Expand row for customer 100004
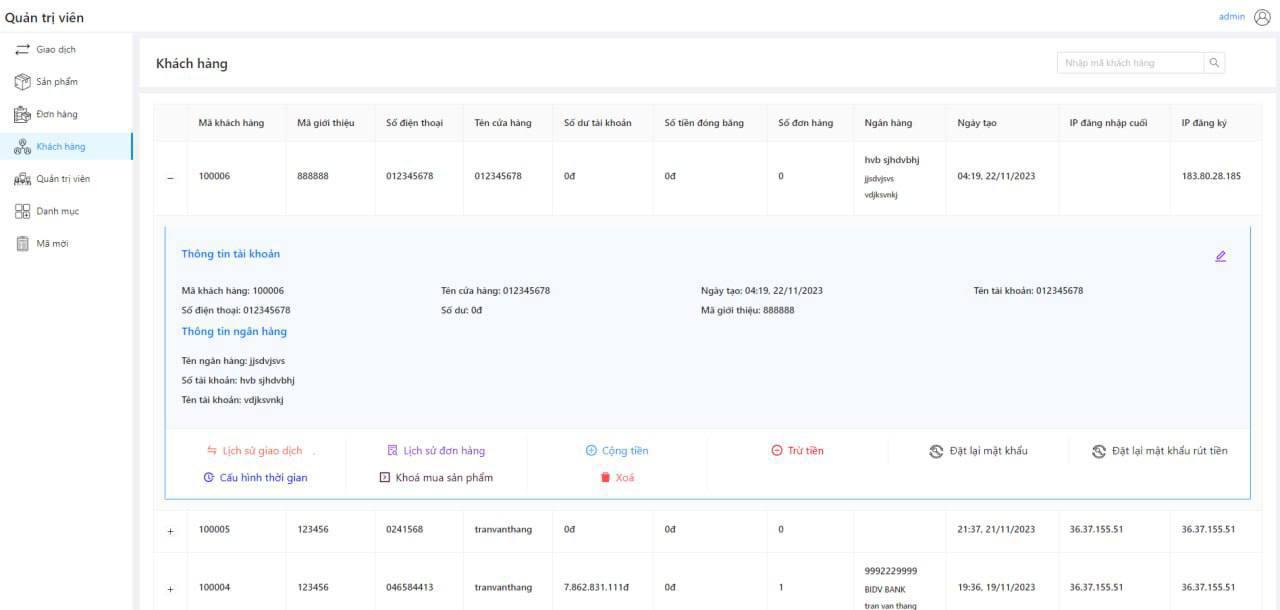Viewport: 1280px width, 610px height. [x=170, y=588]
